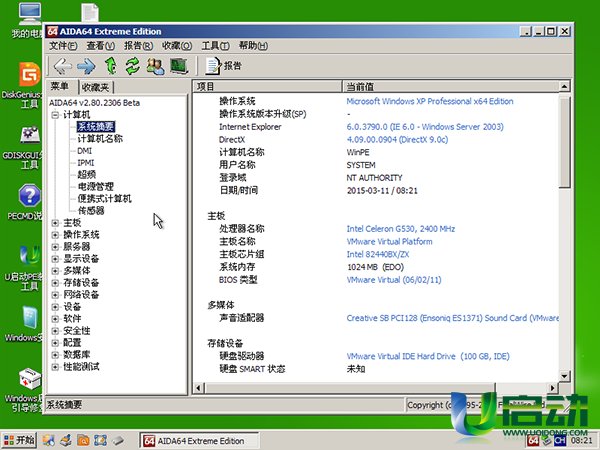Click the green Refresh toolbar icon

point(133,66)
